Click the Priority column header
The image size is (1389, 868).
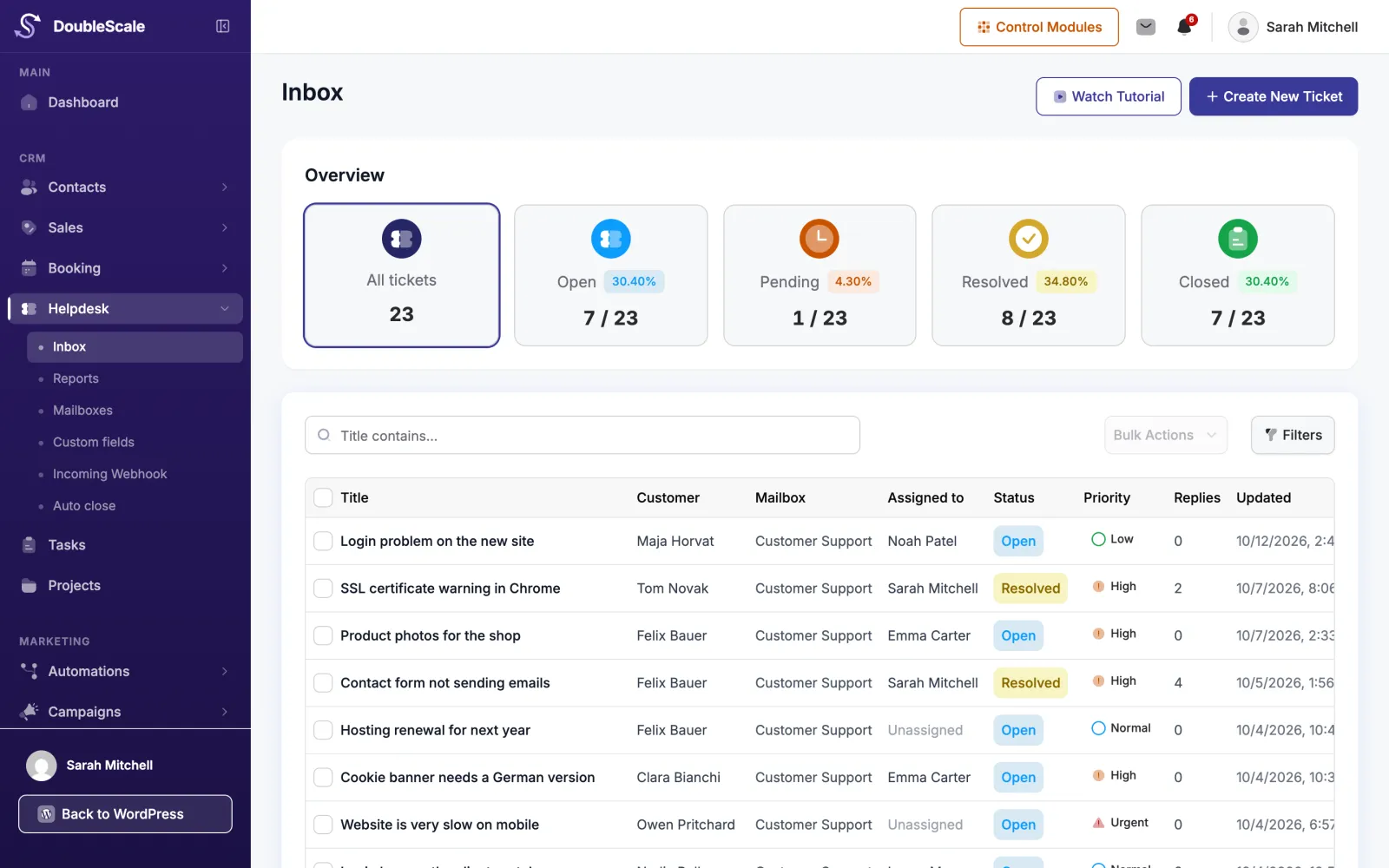(x=1106, y=497)
